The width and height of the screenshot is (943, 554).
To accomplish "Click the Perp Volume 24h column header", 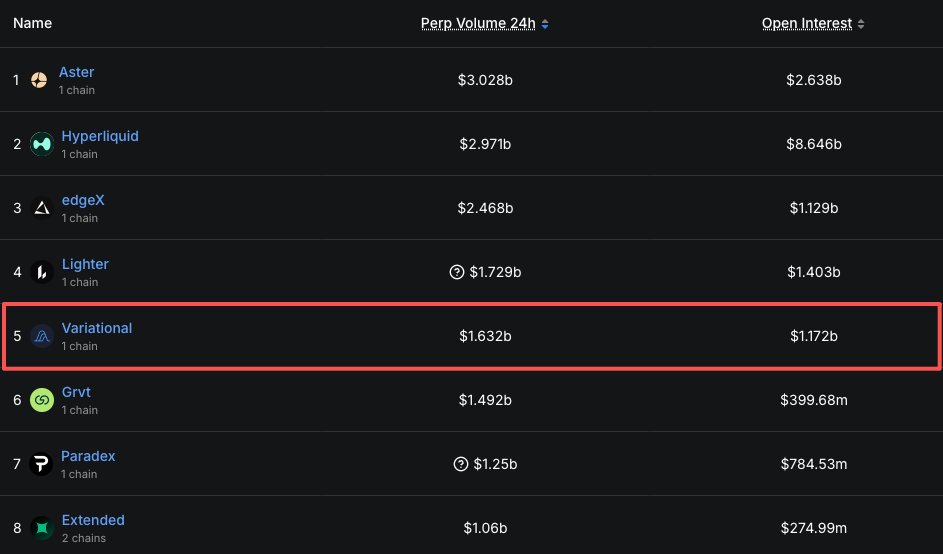I will [478, 23].
